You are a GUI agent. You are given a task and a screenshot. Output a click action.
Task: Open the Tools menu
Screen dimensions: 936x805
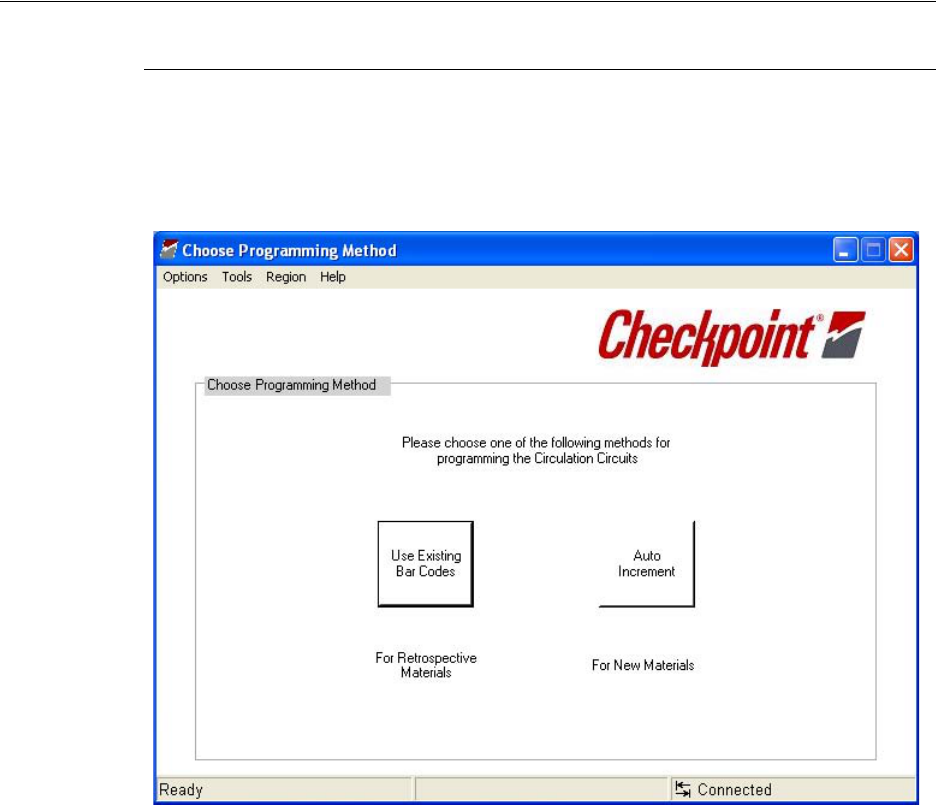click(x=237, y=277)
